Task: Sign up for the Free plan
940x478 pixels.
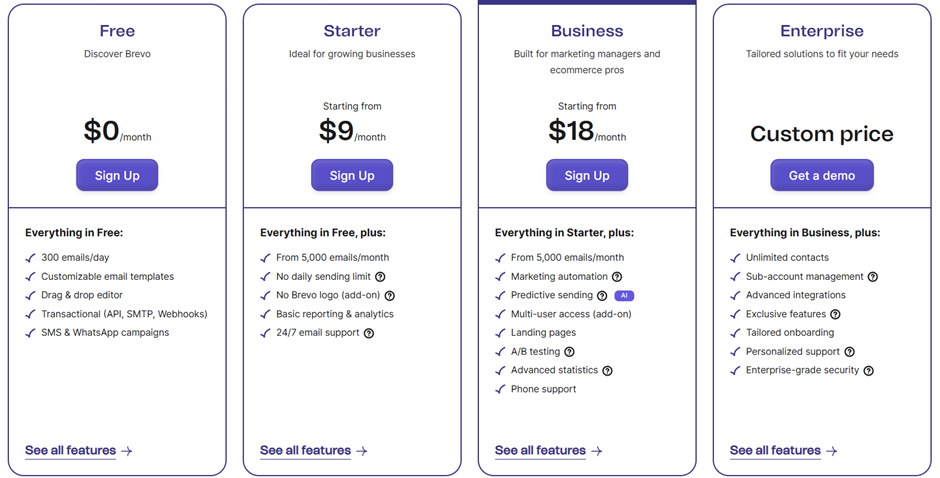Action: (x=117, y=175)
